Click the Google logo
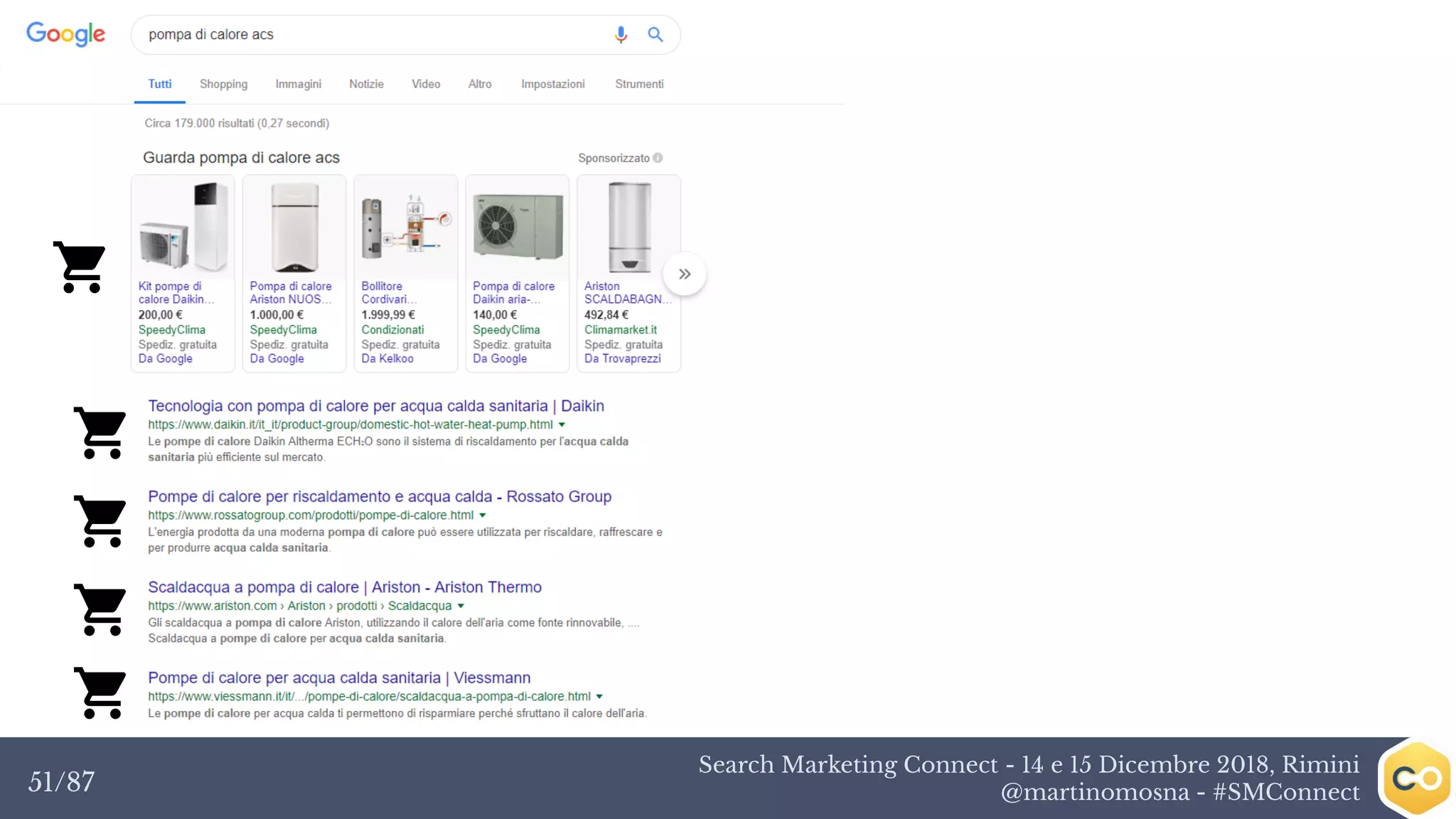Viewport: 1456px width, 819px height. [65, 33]
